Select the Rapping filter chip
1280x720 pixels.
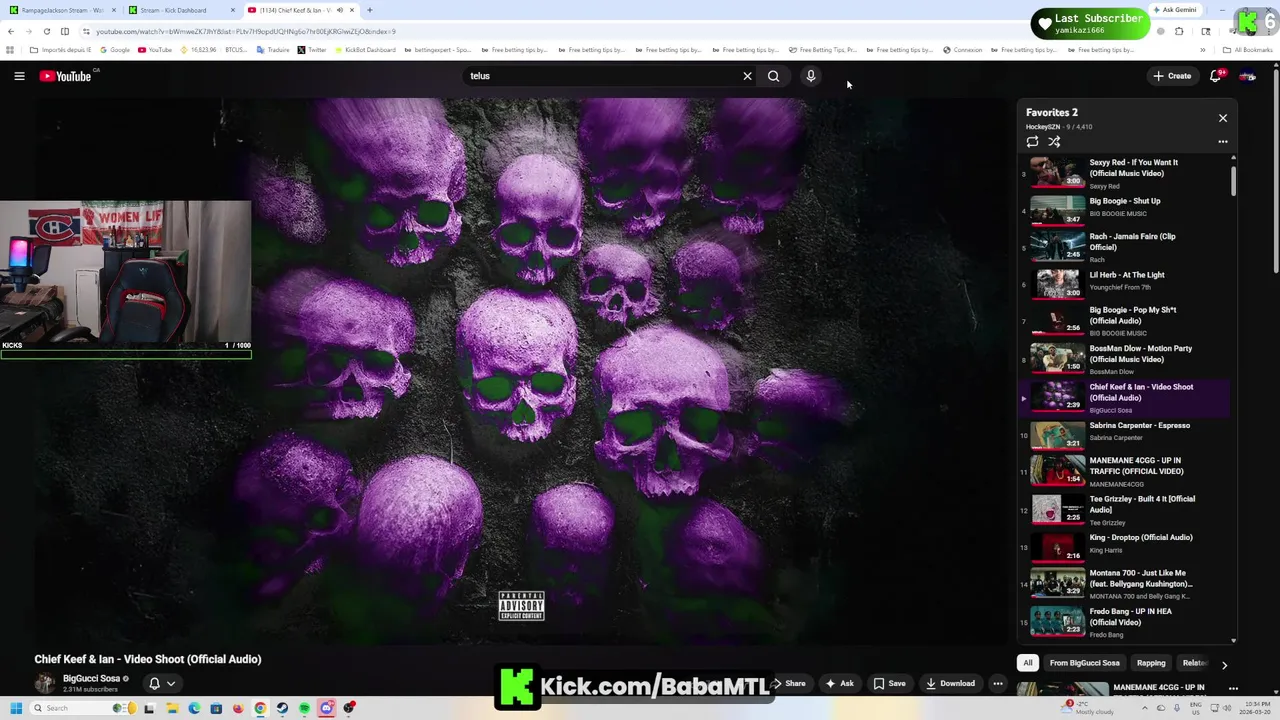(x=1151, y=663)
